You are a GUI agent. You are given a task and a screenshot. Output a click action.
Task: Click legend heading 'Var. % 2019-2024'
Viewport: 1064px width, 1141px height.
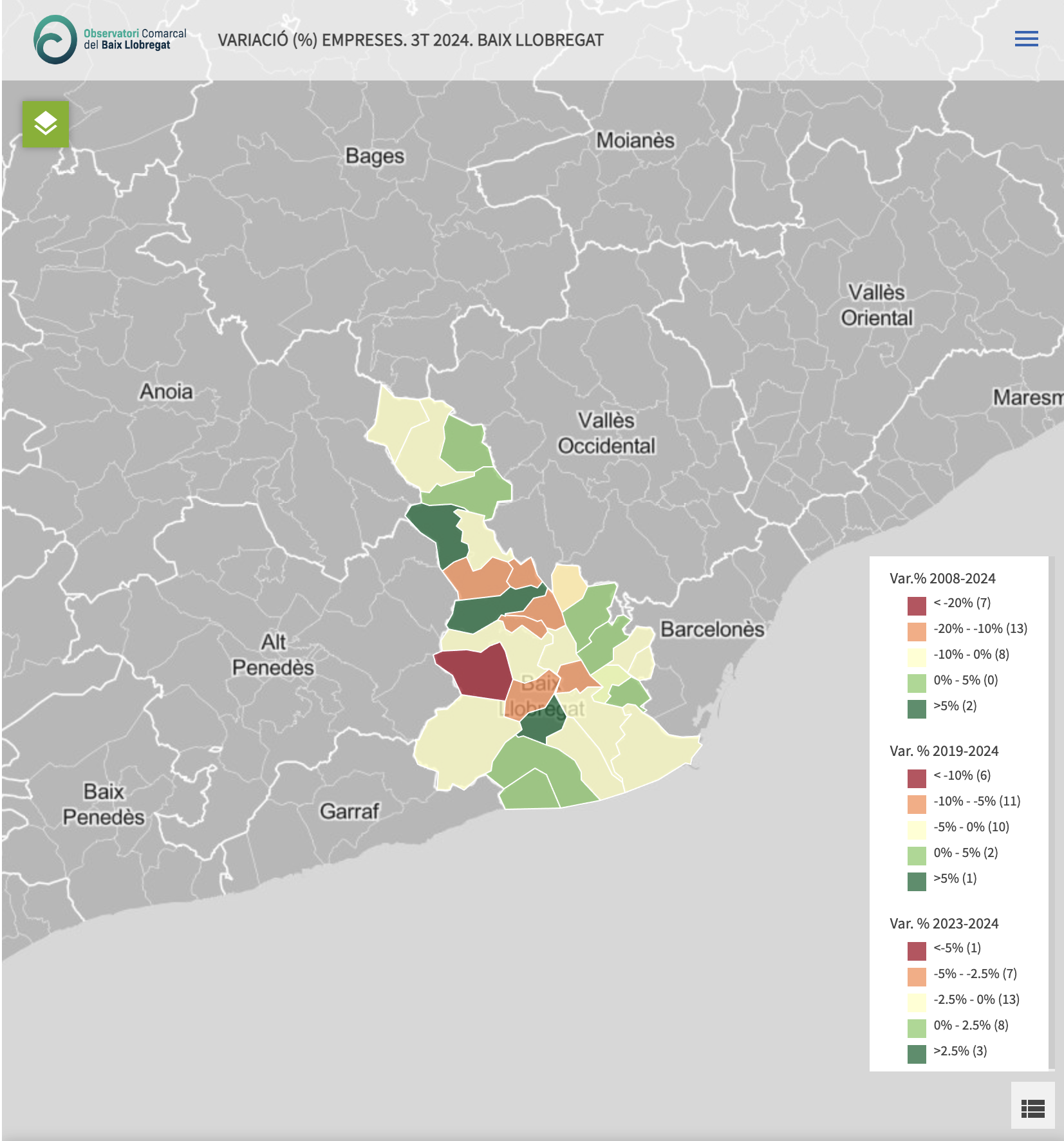pyautogui.click(x=944, y=751)
